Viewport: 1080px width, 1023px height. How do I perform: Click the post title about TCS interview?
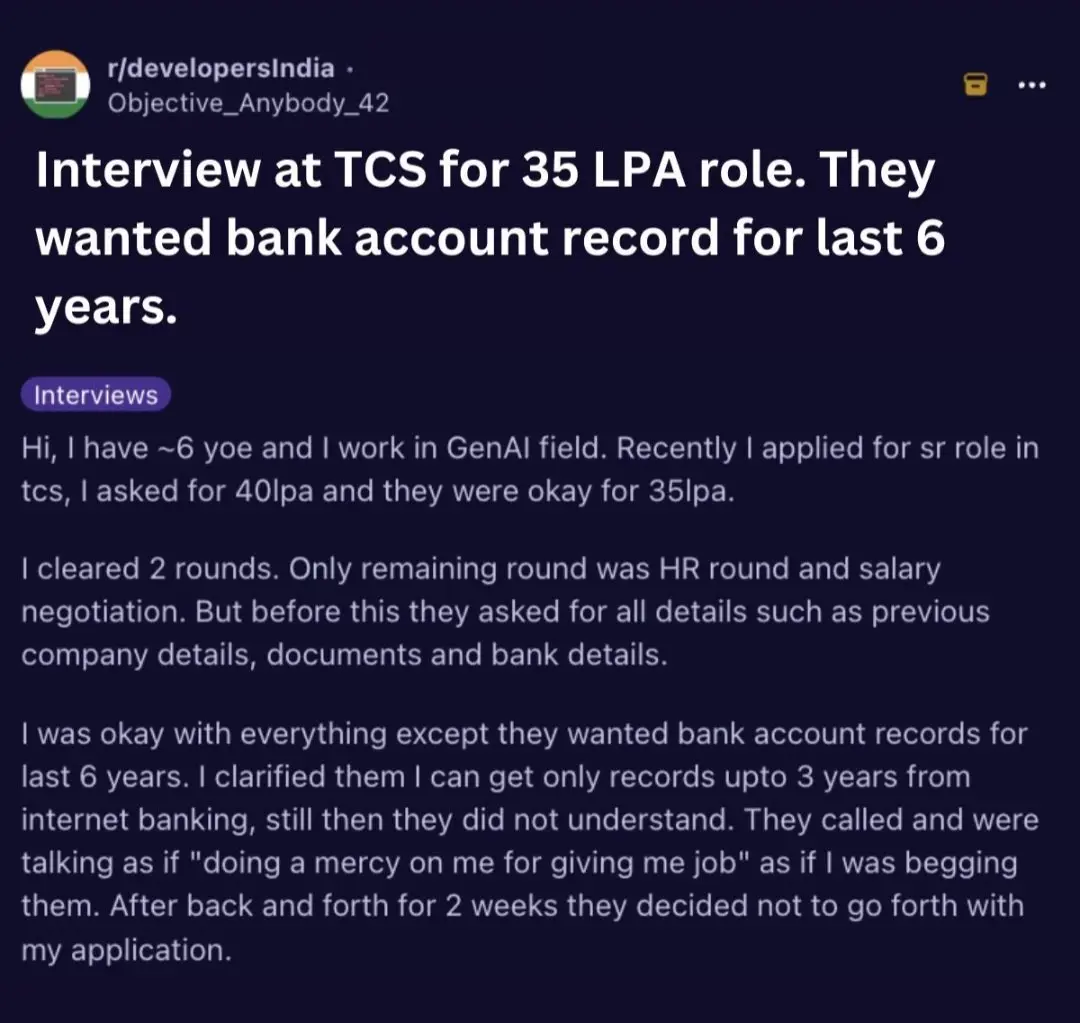490,238
